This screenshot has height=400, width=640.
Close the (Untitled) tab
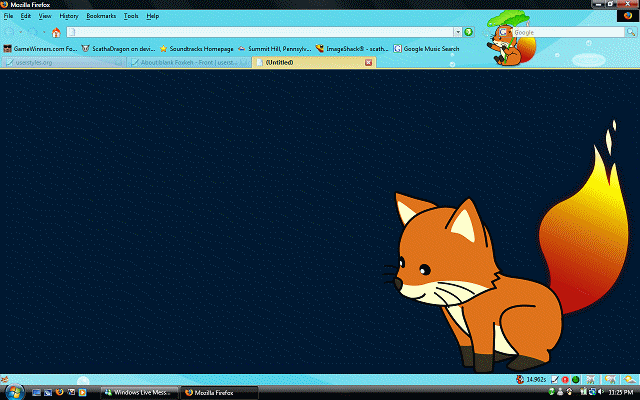pyautogui.click(x=368, y=62)
